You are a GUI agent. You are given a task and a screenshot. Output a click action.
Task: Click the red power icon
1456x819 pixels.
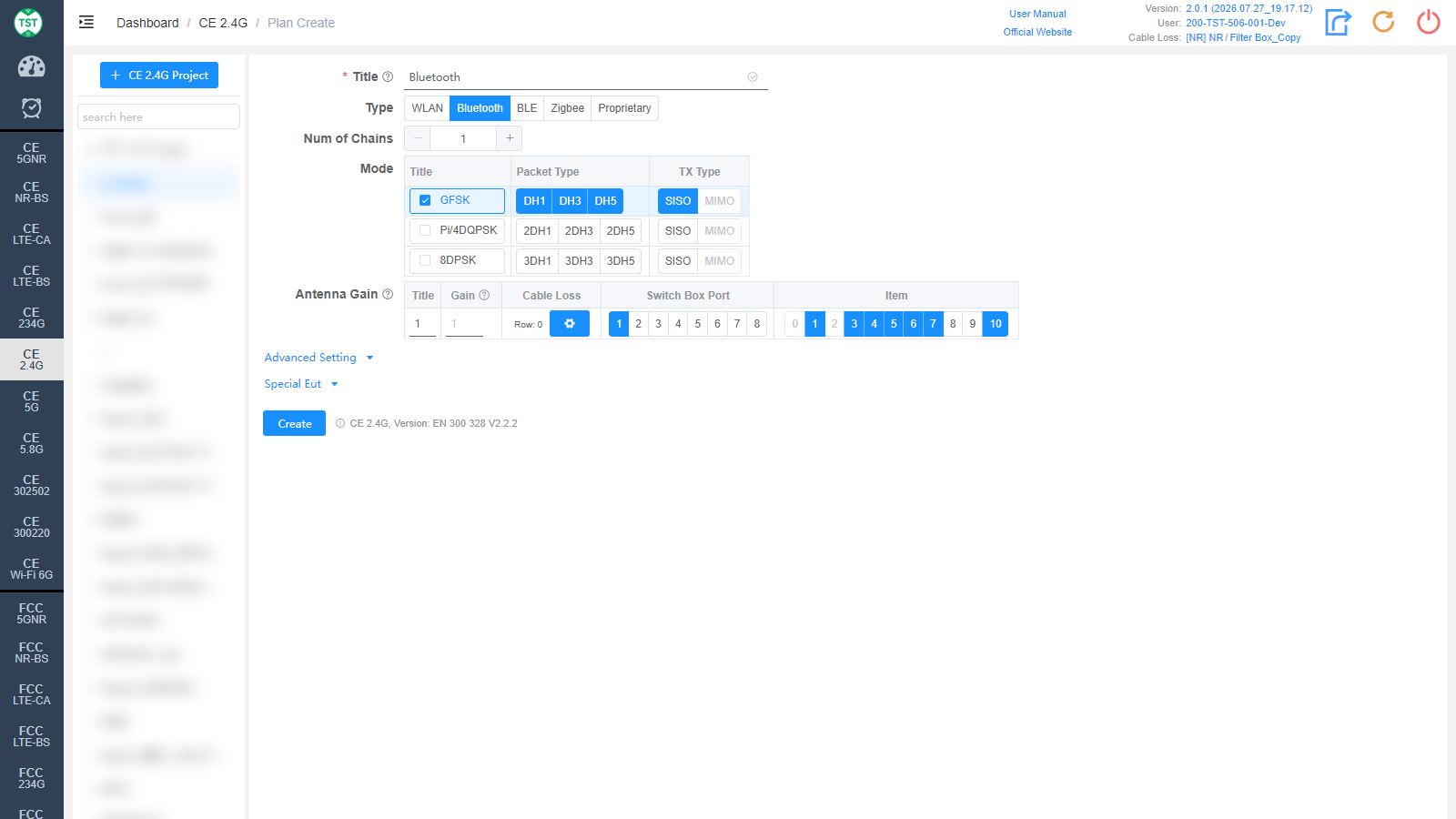[1429, 22]
